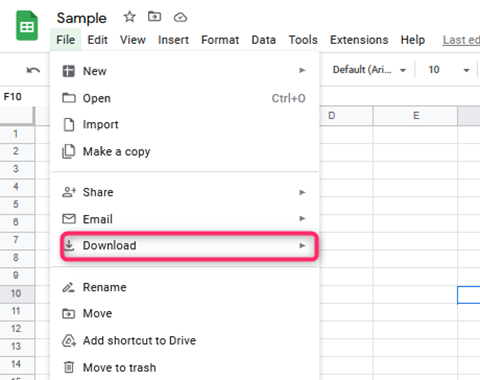The width and height of the screenshot is (480, 380).
Task: Open the Last edit history link
Action: tap(461, 40)
